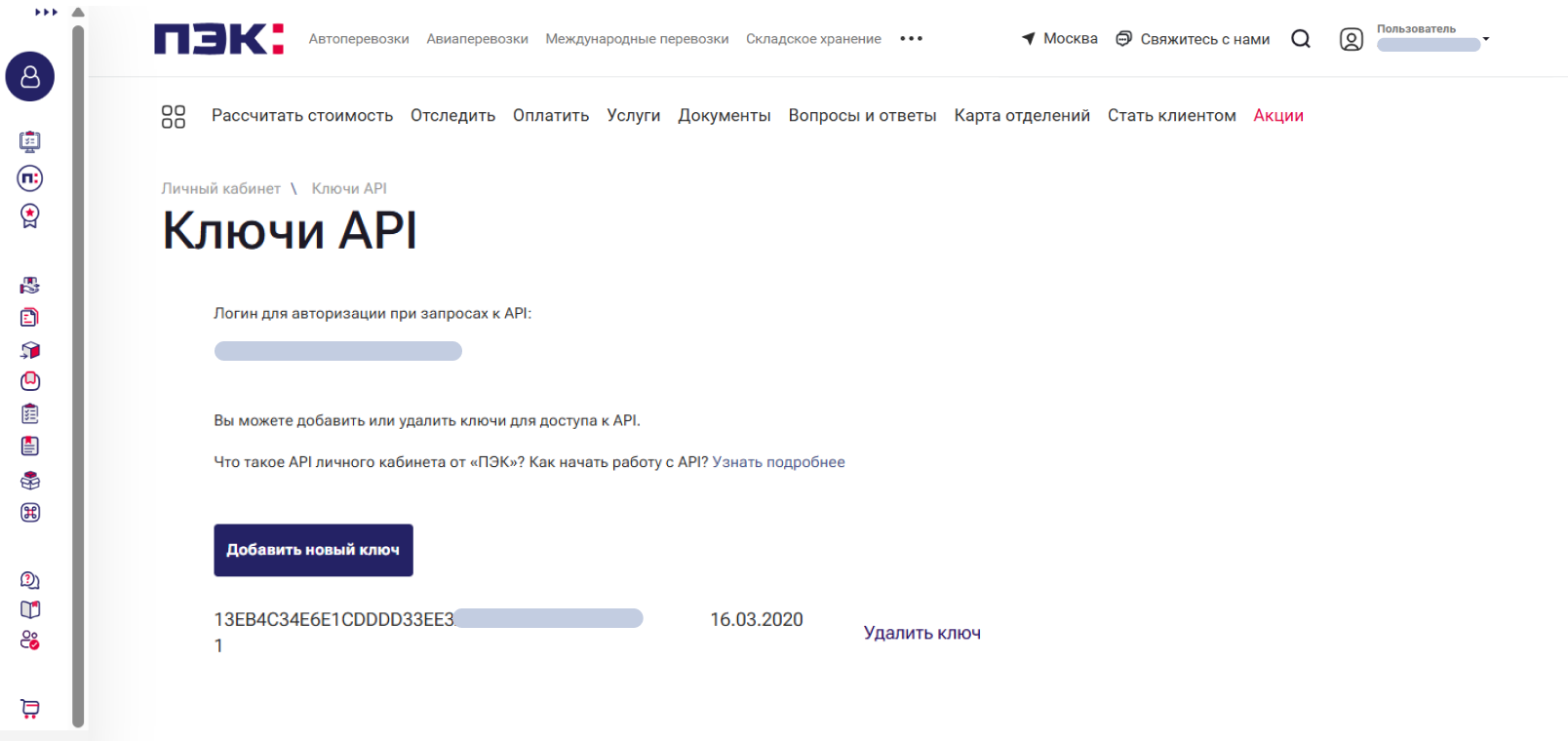Image resolution: width=1568 pixels, height=741 pixels.
Task: Follow the Узнать подробнее link
Action: 779,462
